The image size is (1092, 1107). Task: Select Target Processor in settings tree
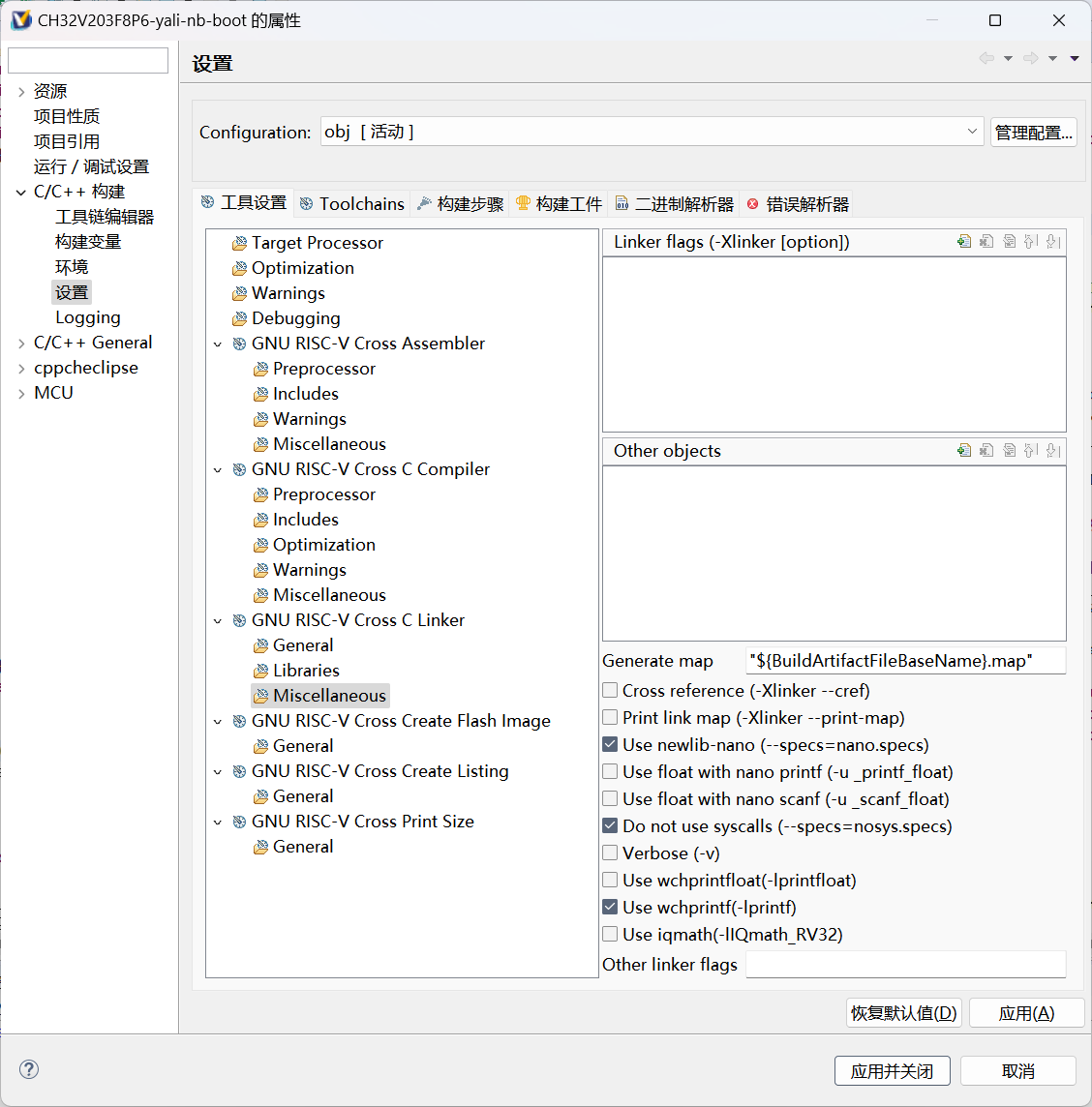[317, 243]
